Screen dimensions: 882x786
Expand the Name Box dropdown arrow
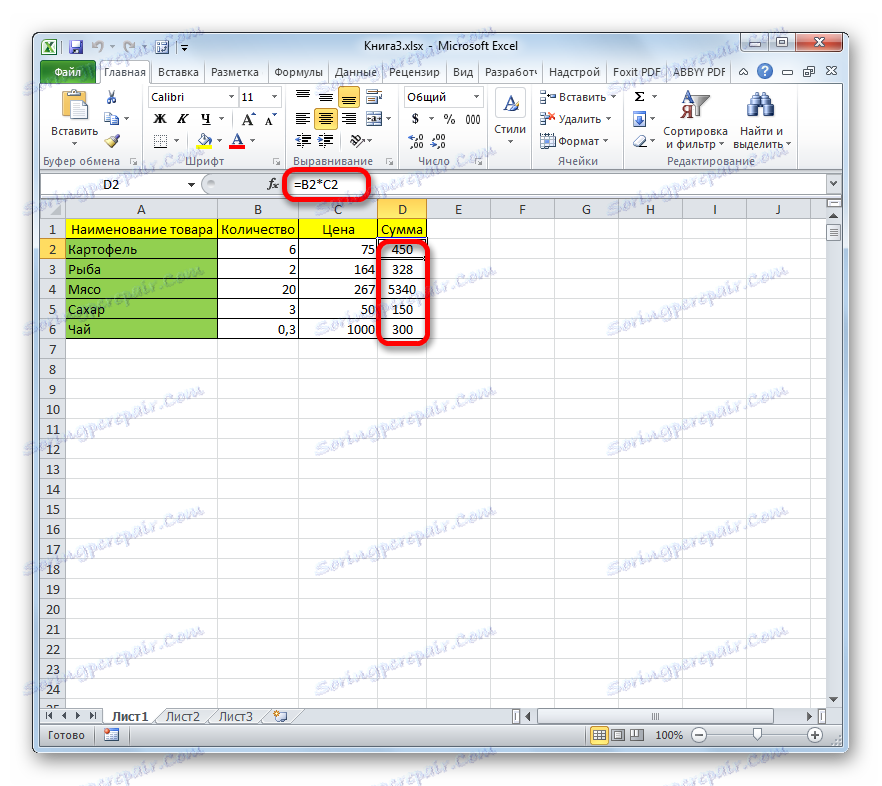tap(191, 185)
